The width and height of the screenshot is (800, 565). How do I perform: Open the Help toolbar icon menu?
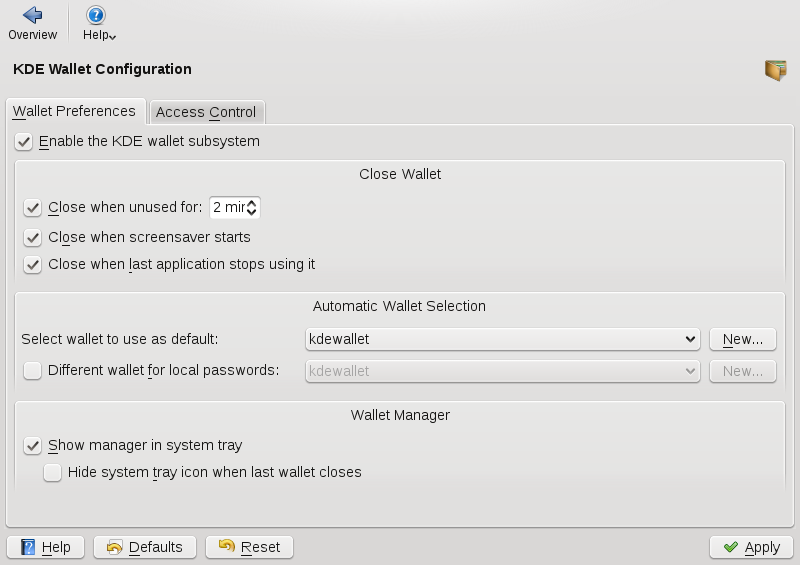[96, 15]
